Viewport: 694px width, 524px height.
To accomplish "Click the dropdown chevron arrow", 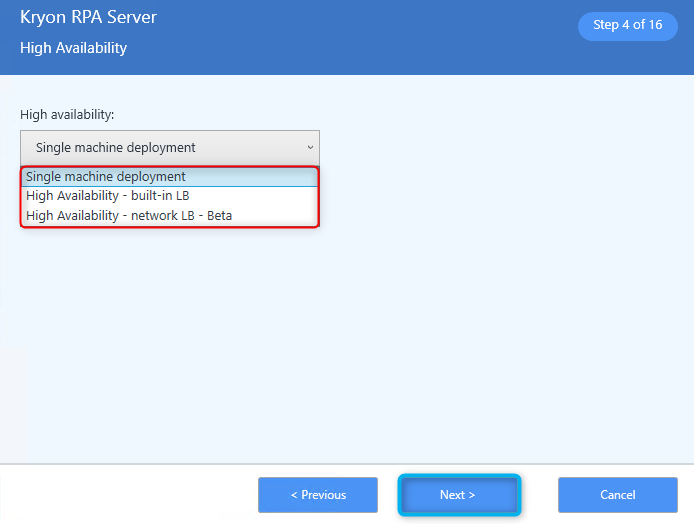I will pos(310,147).
